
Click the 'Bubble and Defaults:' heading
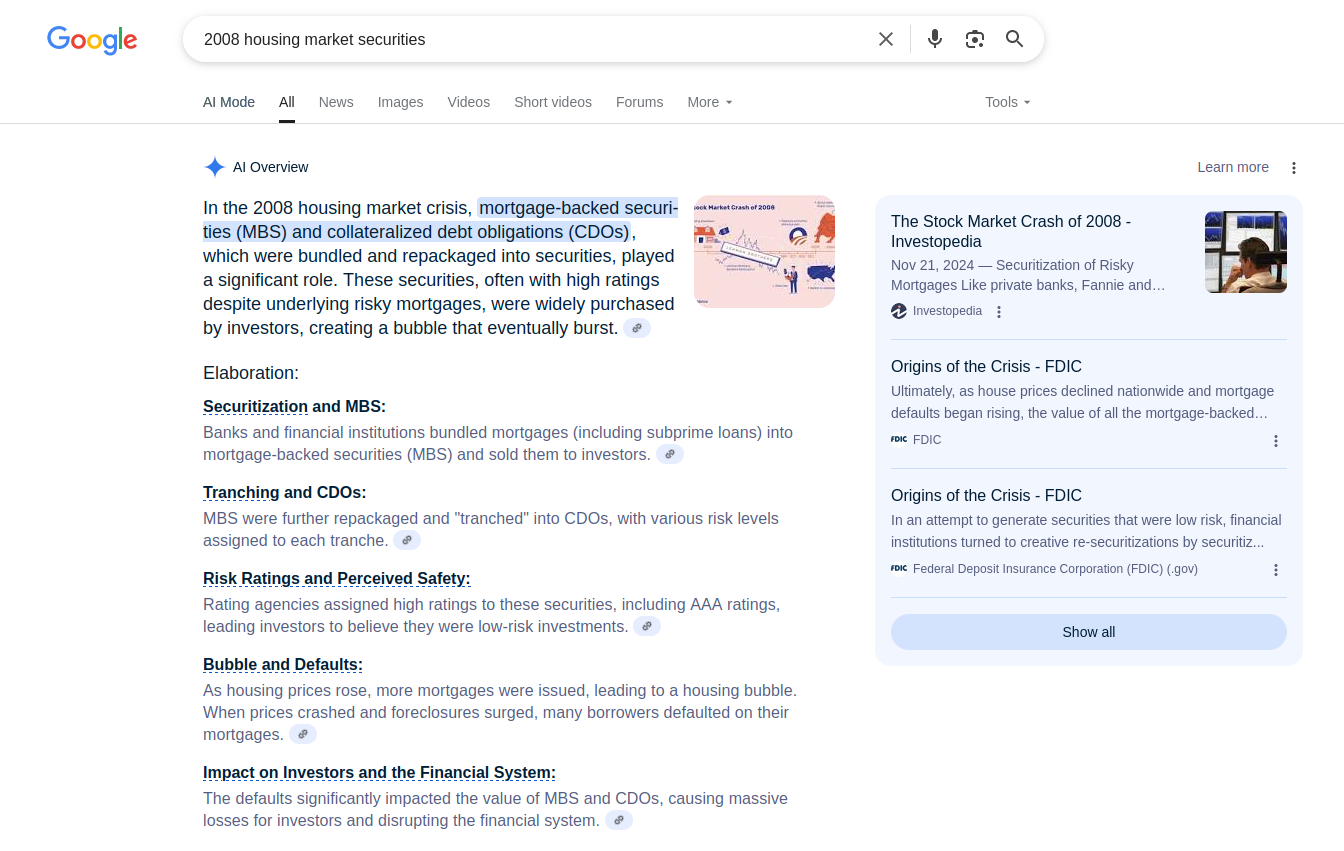click(283, 664)
